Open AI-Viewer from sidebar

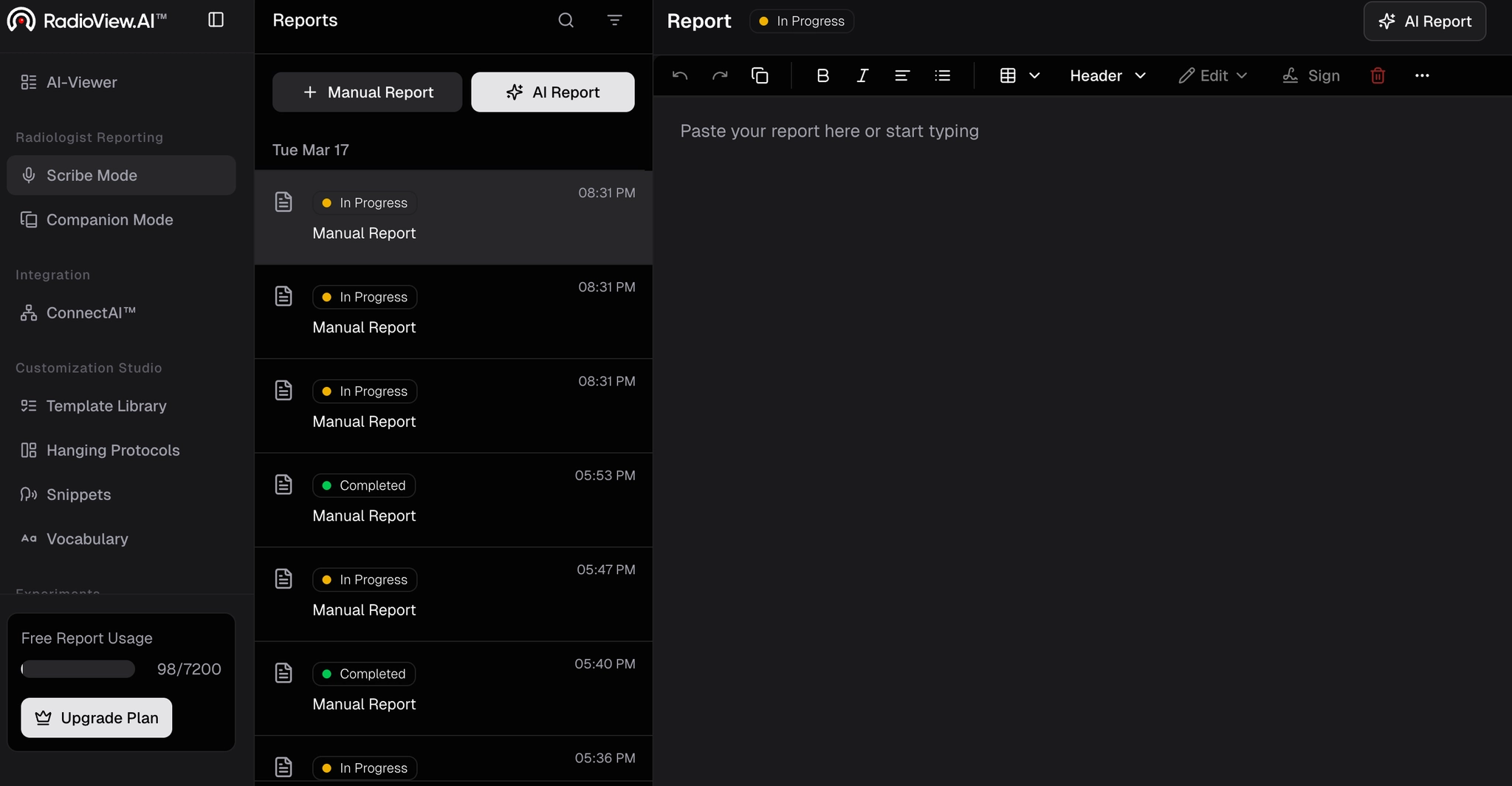(121, 82)
